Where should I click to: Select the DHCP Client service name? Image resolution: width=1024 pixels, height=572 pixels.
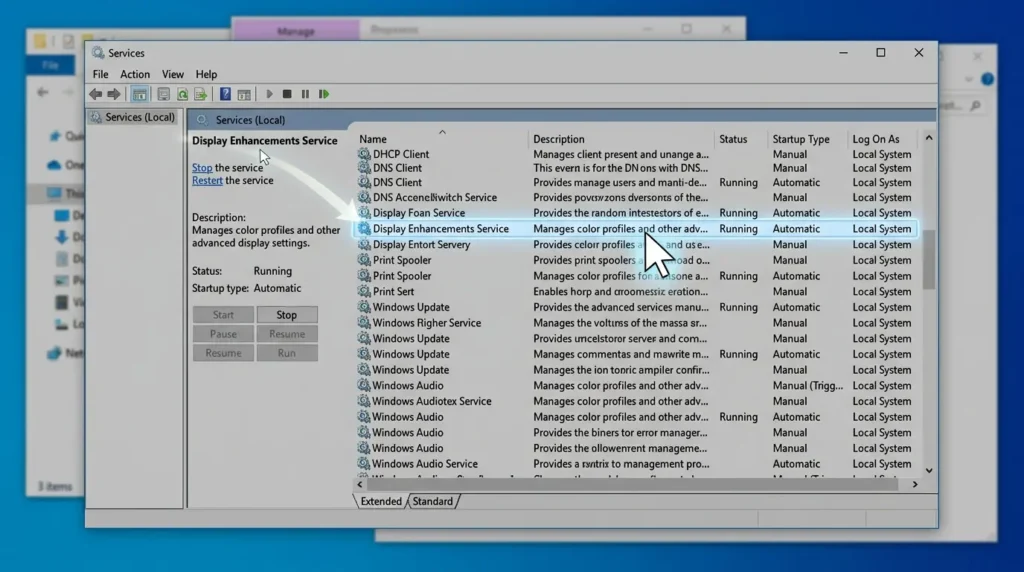401,154
